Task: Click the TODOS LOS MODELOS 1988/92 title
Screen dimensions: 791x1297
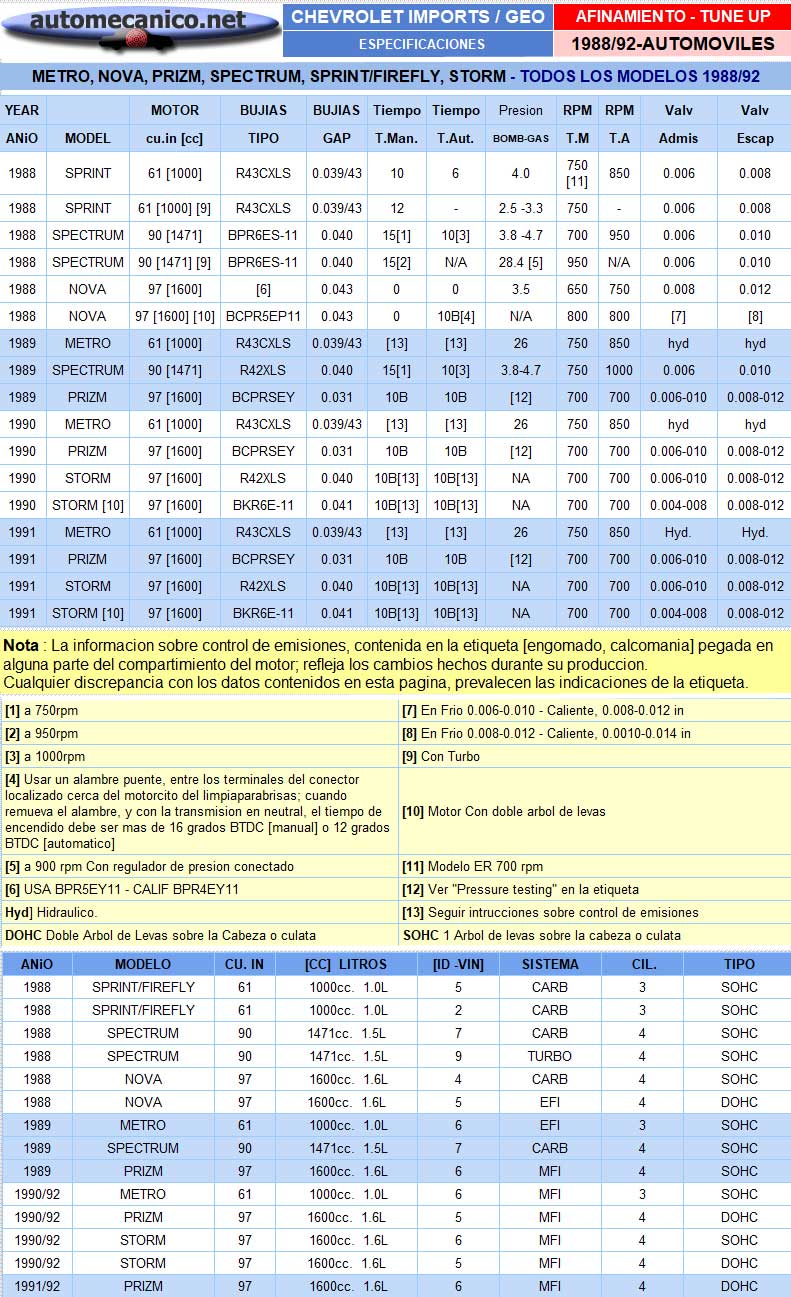Action: click(640, 76)
